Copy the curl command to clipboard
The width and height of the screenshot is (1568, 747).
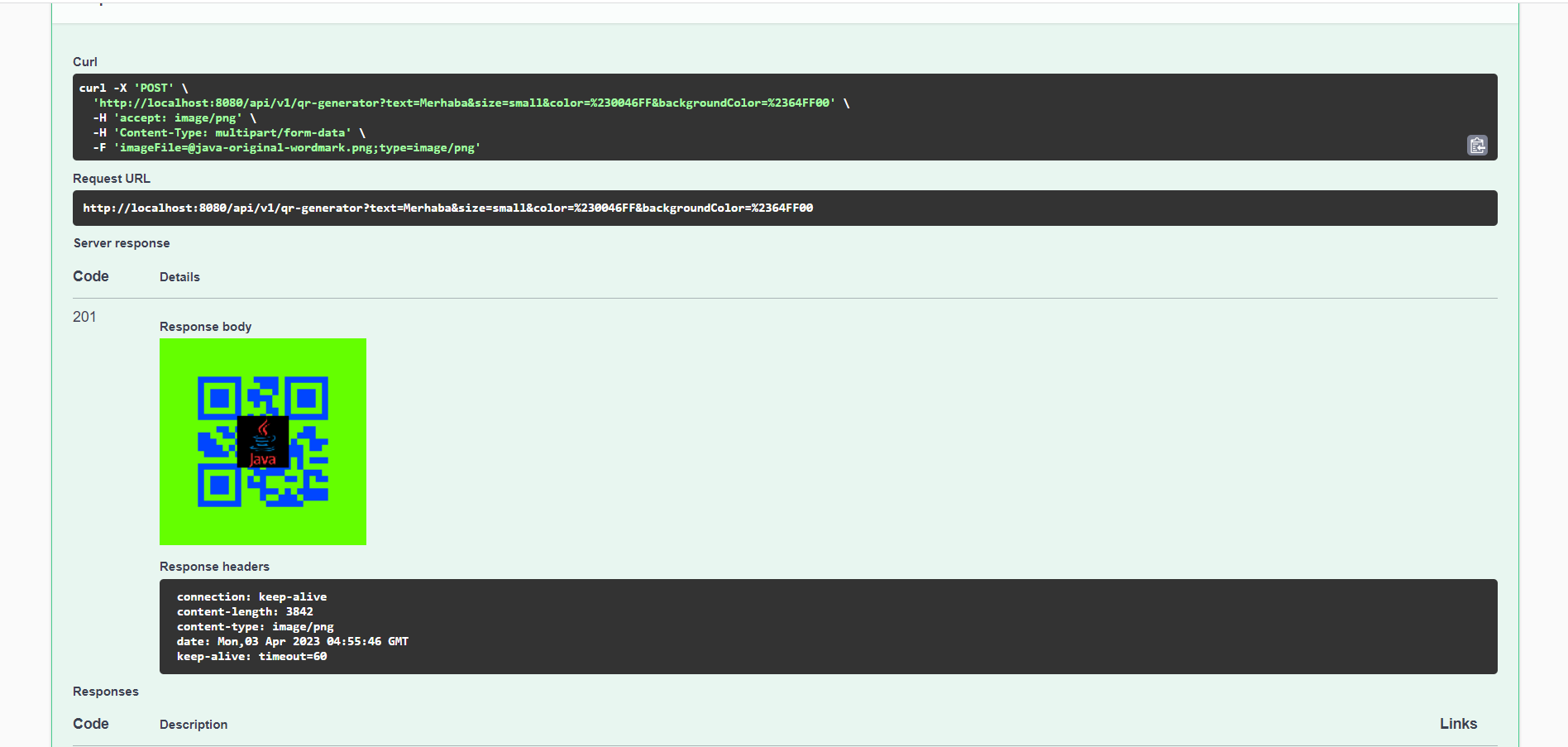point(1477,146)
